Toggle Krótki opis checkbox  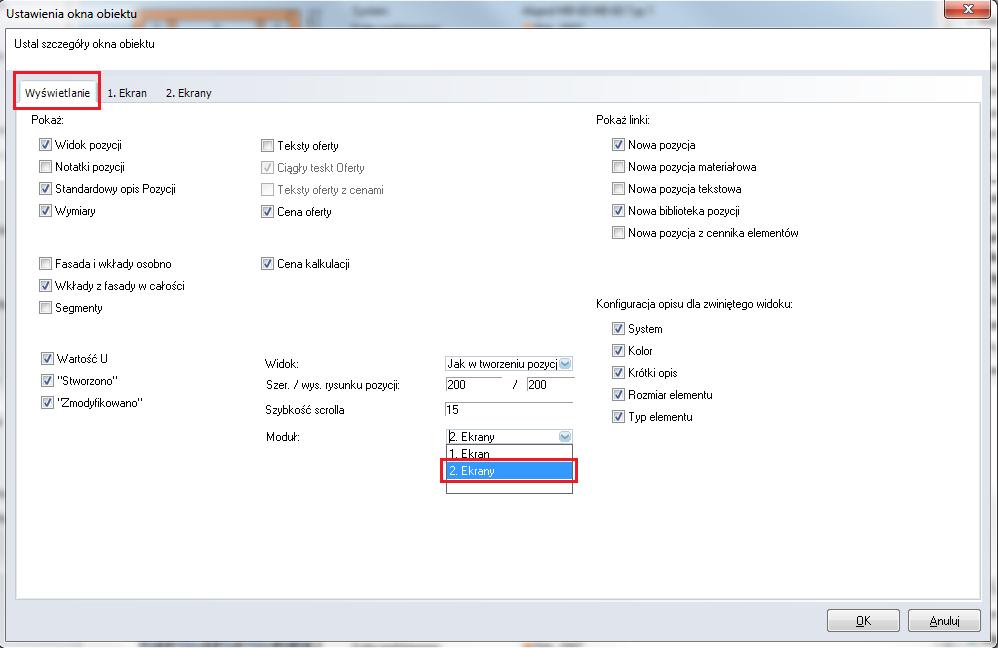coord(618,372)
